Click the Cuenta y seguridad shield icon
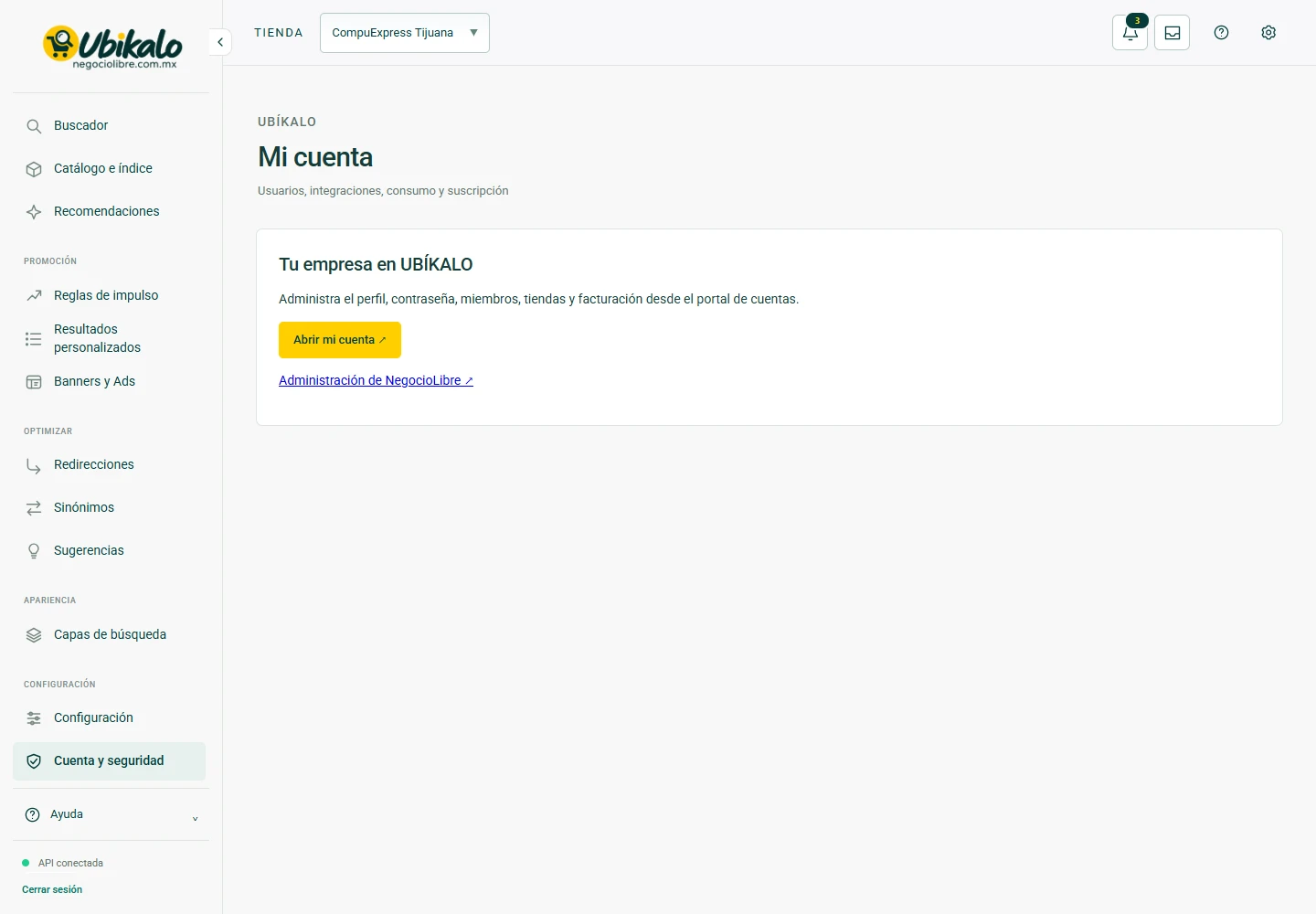The width and height of the screenshot is (1316, 914). [x=34, y=761]
